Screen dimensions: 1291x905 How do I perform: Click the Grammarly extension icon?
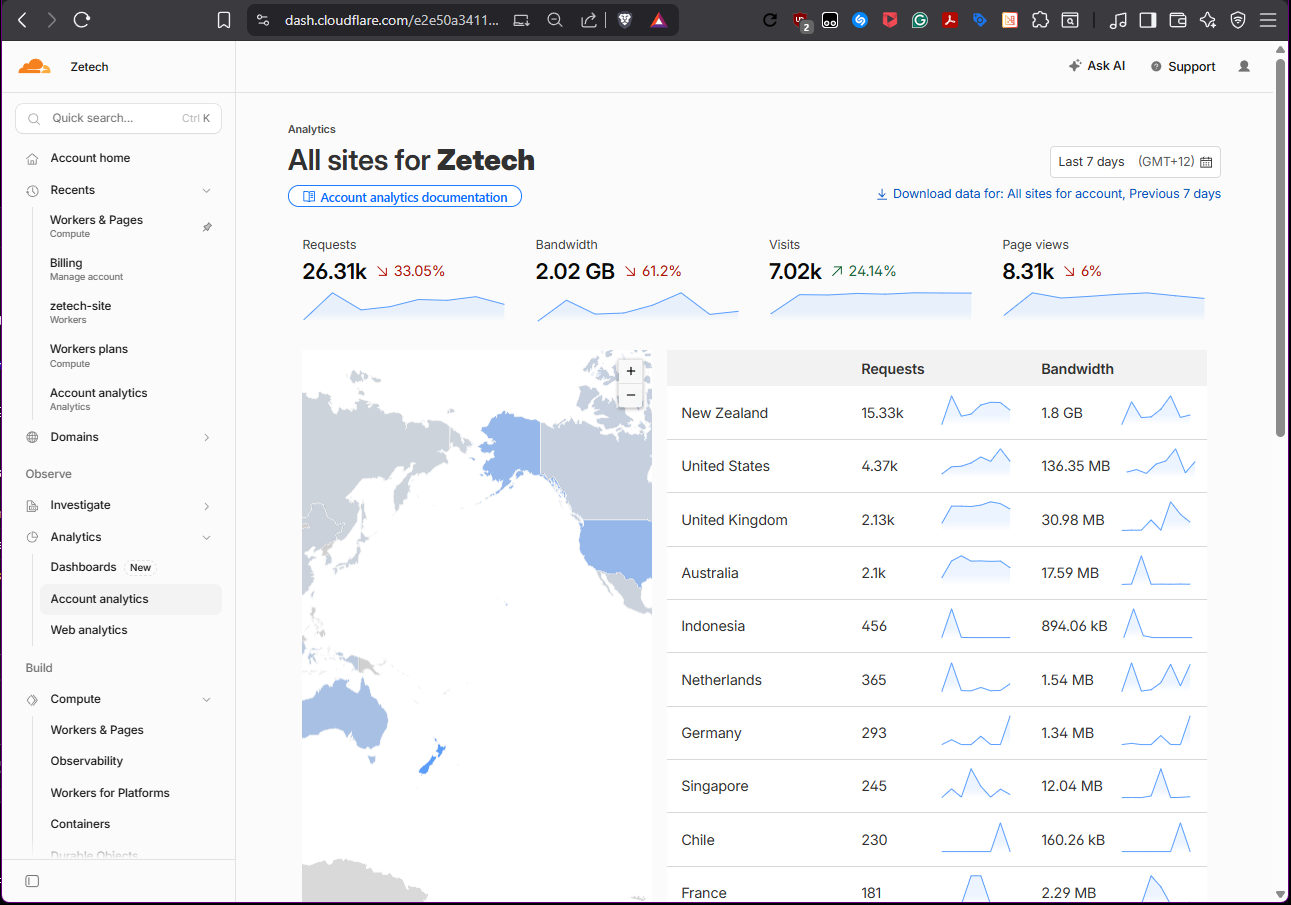(920, 20)
